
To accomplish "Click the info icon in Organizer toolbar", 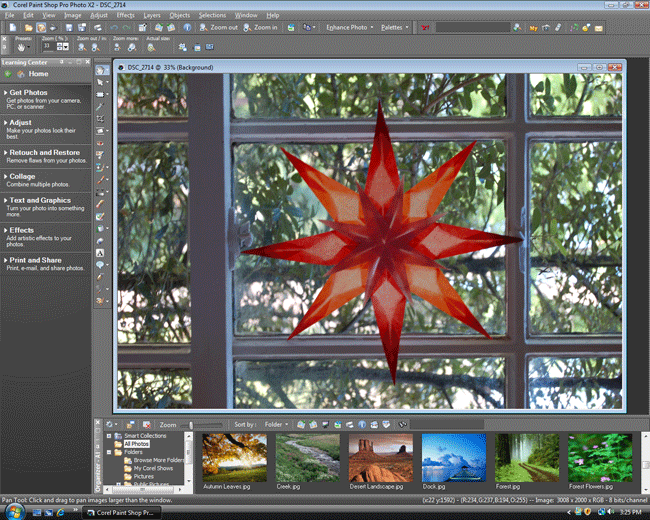I will pyautogui.click(x=362, y=424).
